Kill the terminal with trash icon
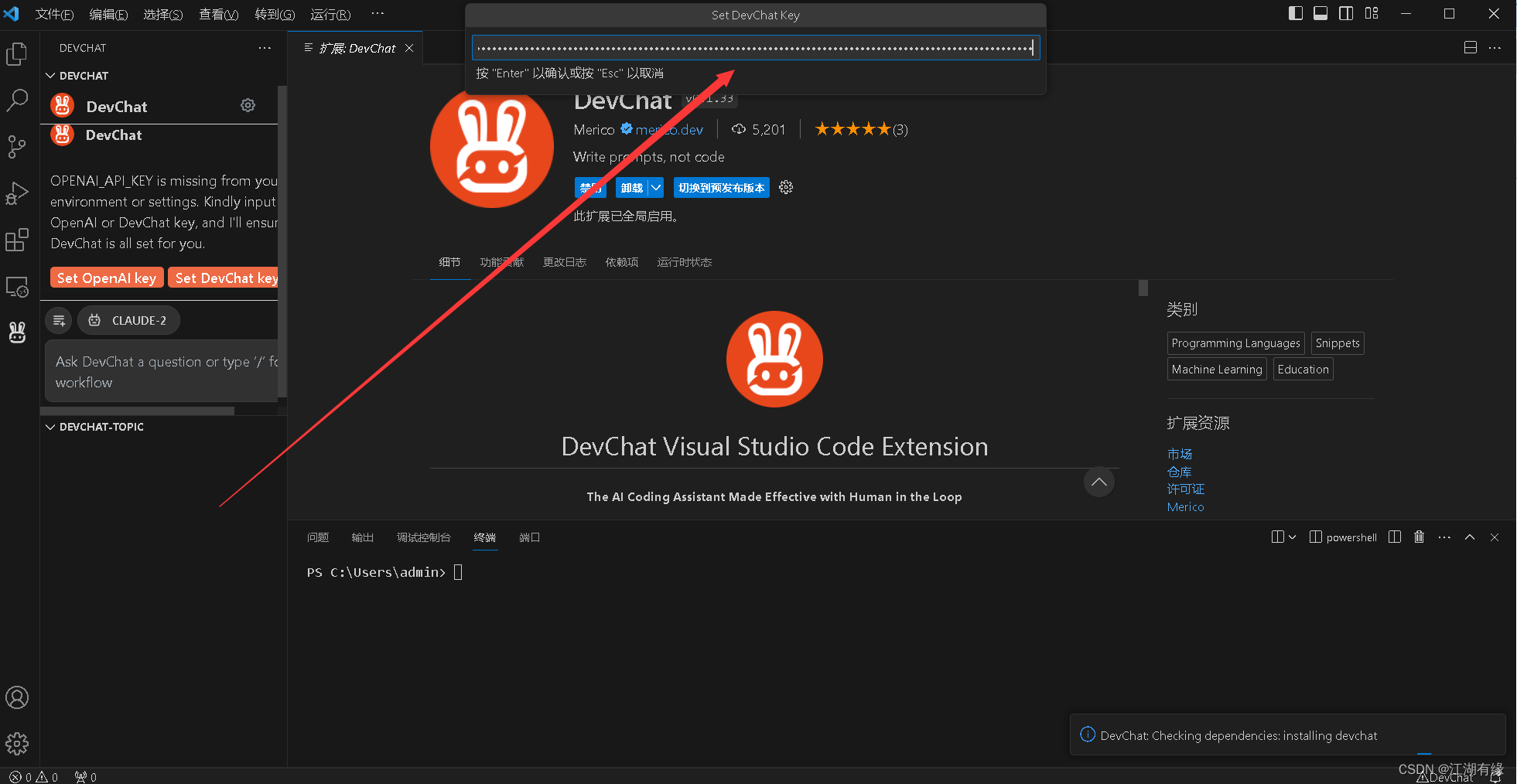 point(1419,537)
